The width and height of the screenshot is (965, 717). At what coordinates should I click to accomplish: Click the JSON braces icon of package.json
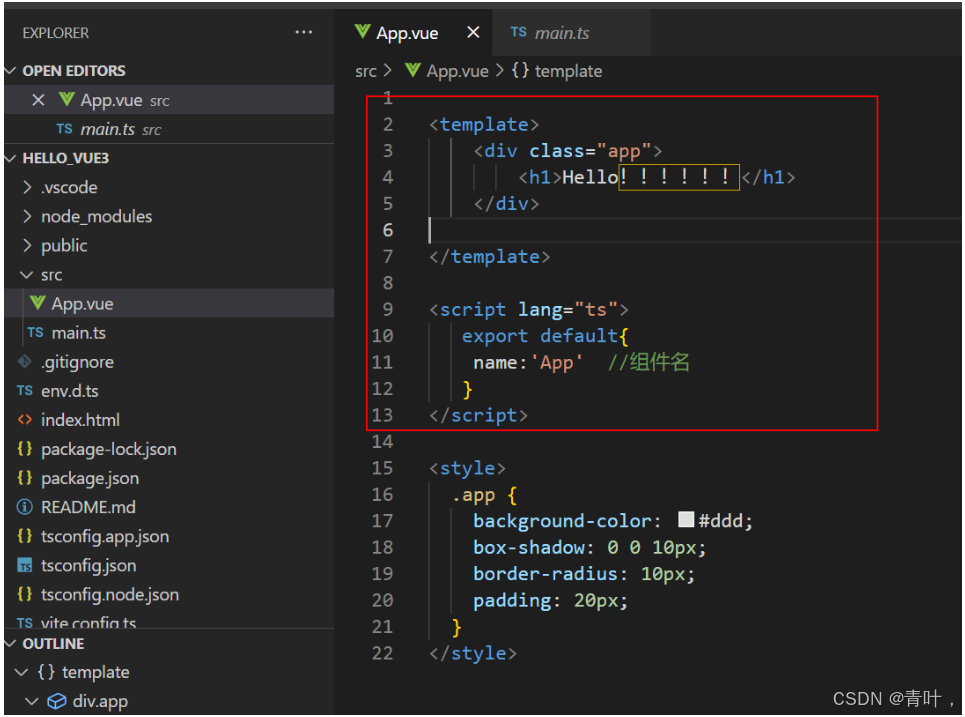click(25, 478)
